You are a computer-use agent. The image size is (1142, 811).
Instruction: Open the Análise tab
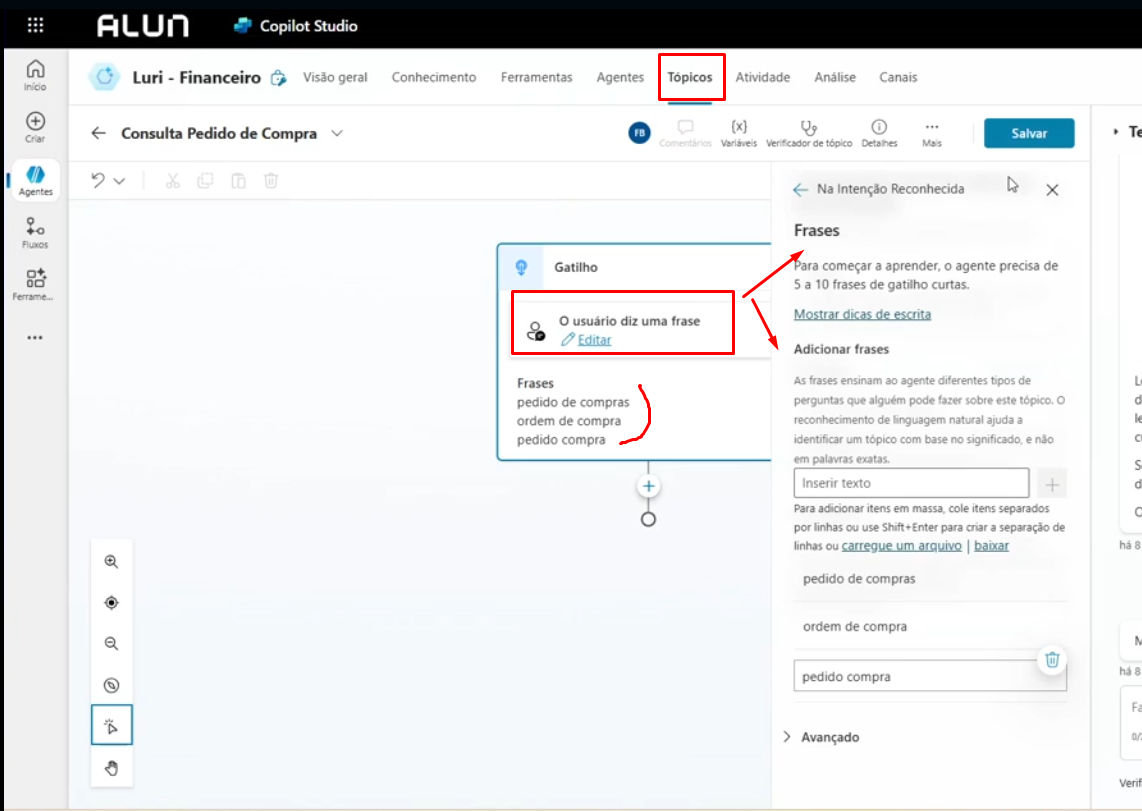(x=835, y=76)
